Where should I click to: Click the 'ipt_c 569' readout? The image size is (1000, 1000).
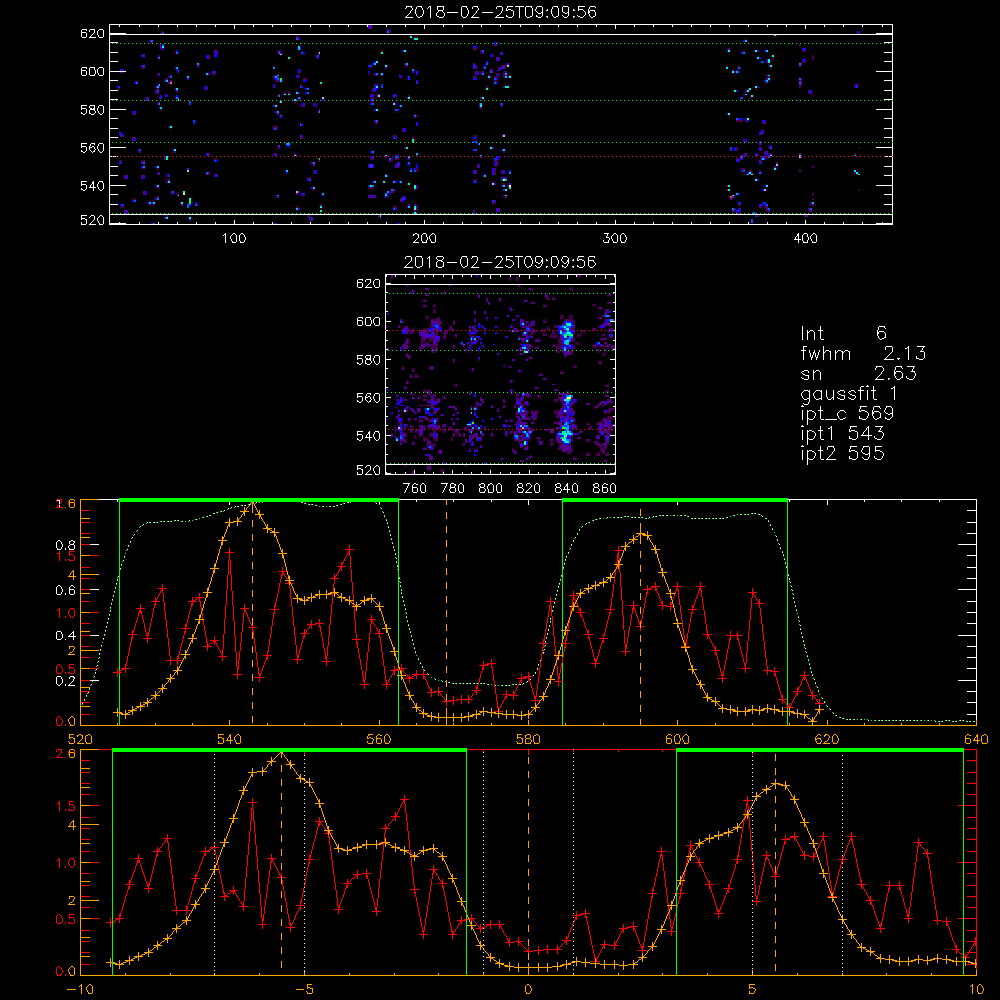tap(847, 413)
